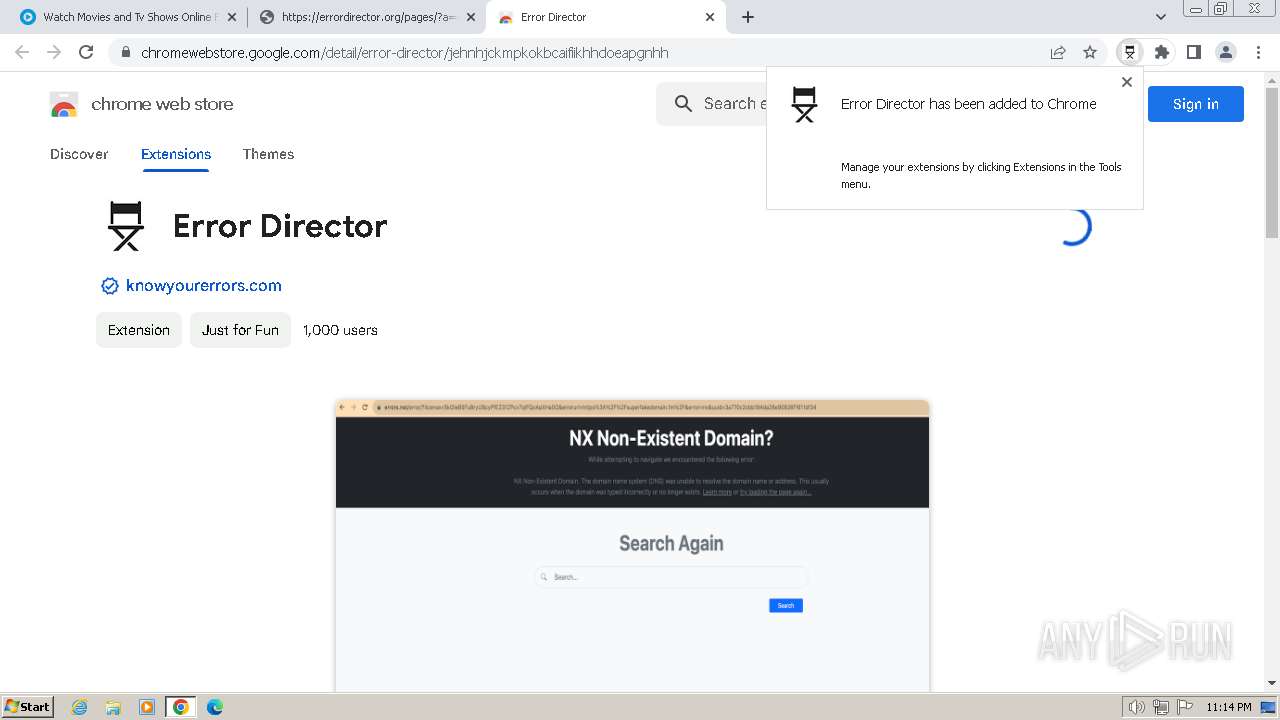1280x720 pixels.
Task: Launch Microsoft Edge from taskbar
Action: pyautogui.click(x=215, y=707)
